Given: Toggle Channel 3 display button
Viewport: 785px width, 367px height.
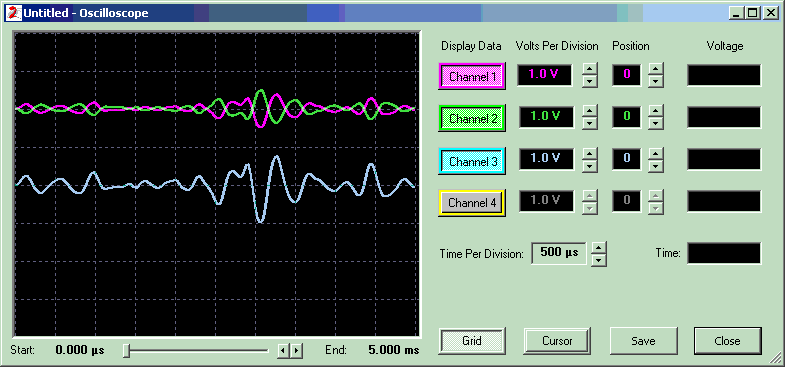Looking at the screenshot, I should [x=472, y=161].
